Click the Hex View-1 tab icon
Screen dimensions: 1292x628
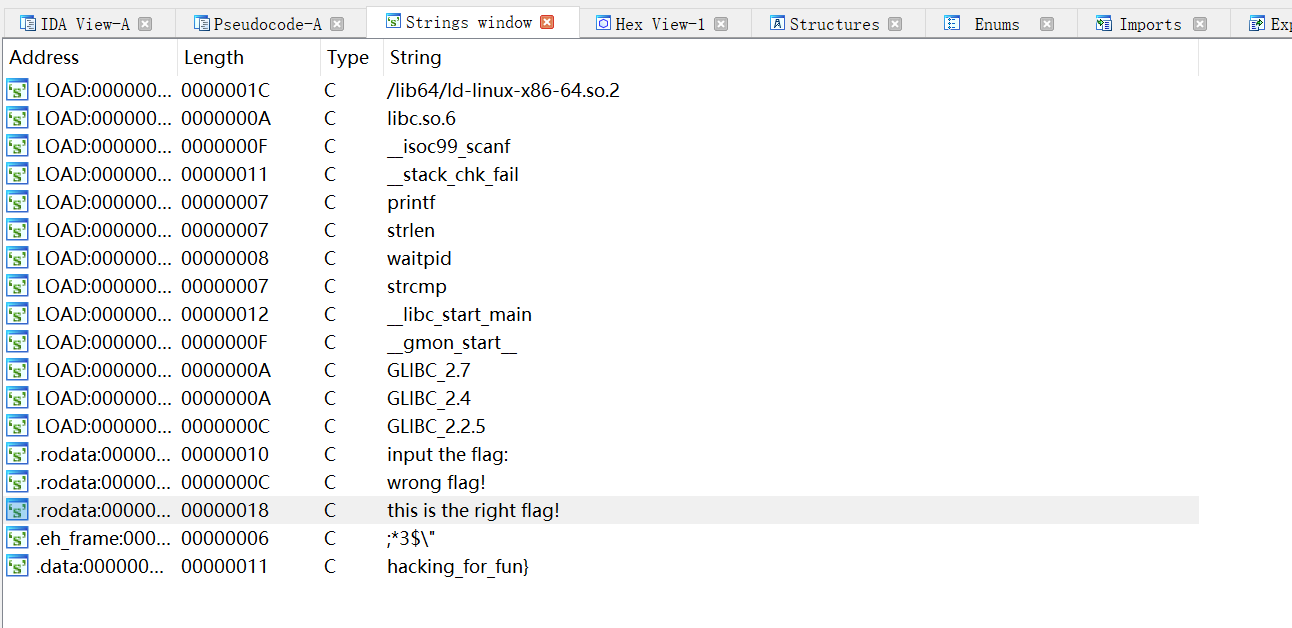(x=602, y=24)
